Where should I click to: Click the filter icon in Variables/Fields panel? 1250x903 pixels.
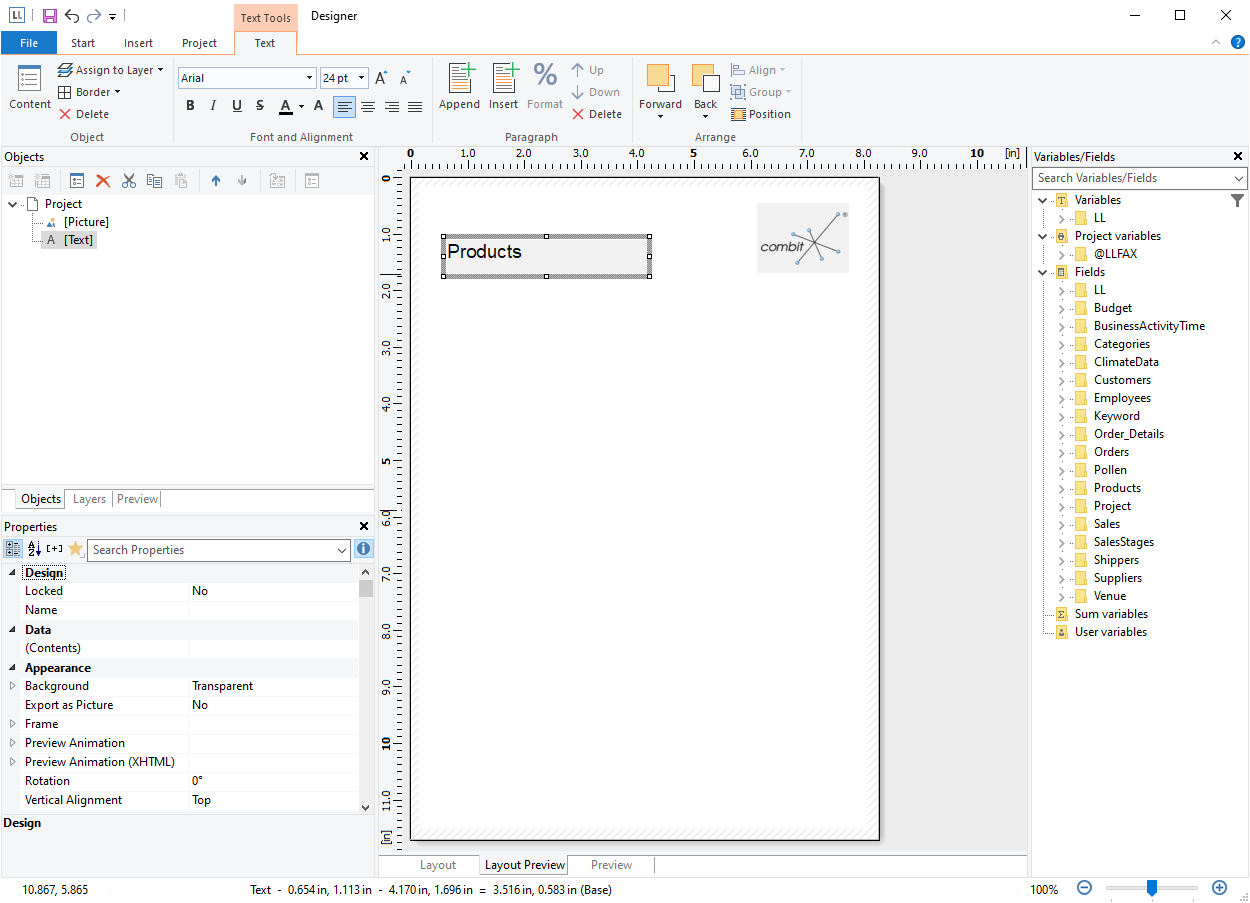tap(1238, 201)
